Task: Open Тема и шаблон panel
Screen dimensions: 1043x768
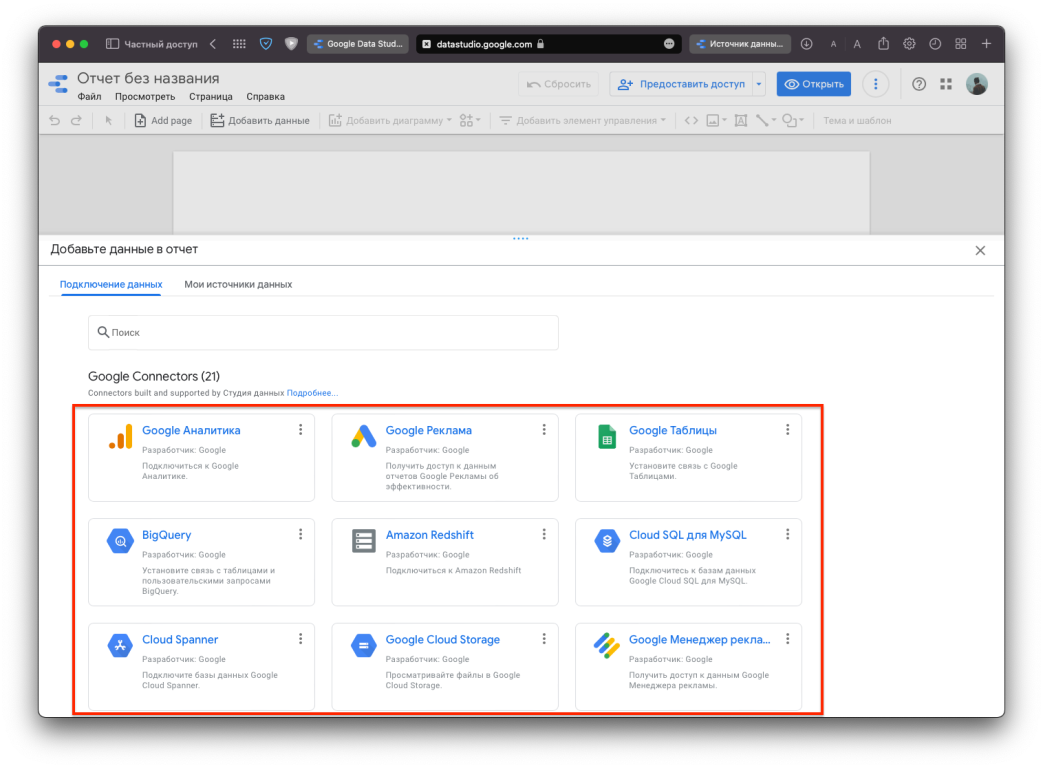Action: click(857, 120)
